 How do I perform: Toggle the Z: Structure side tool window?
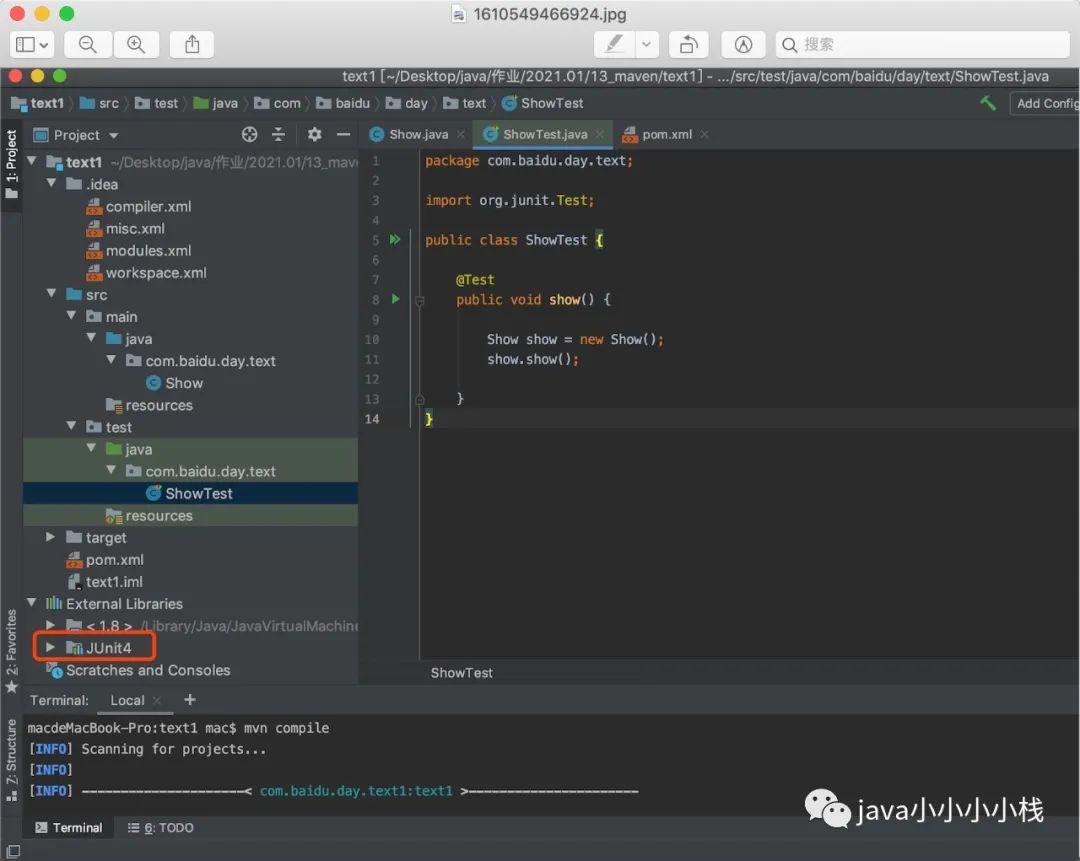pyautogui.click(x=11, y=760)
